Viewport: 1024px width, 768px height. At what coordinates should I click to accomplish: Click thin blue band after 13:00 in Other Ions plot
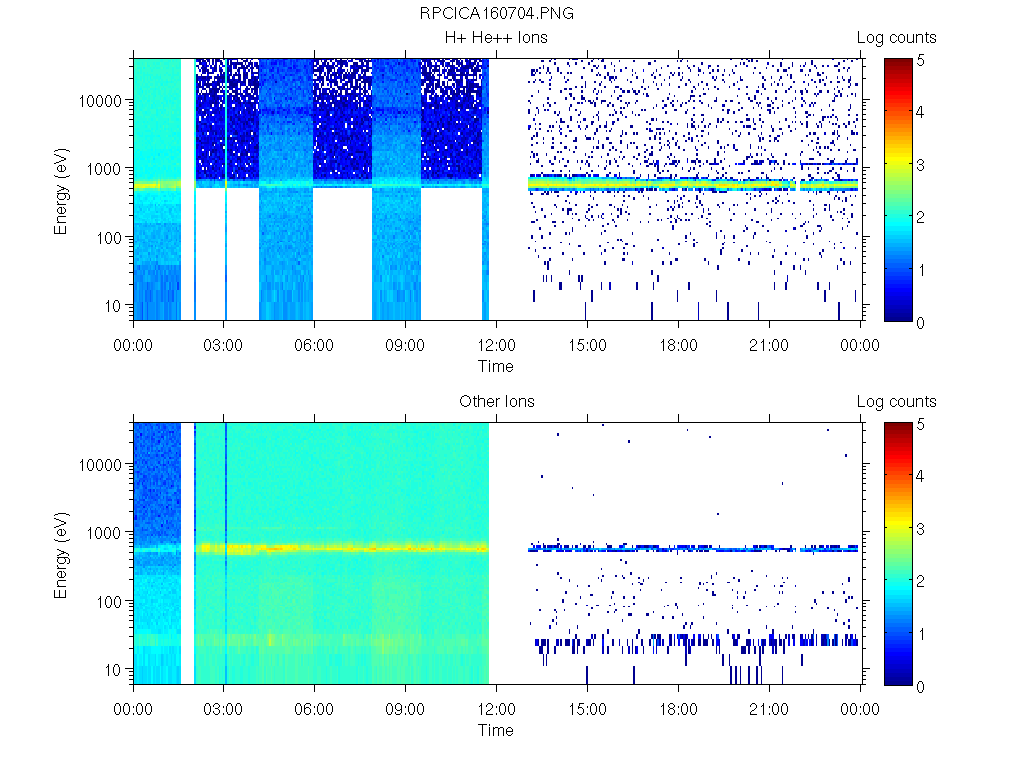692,549
